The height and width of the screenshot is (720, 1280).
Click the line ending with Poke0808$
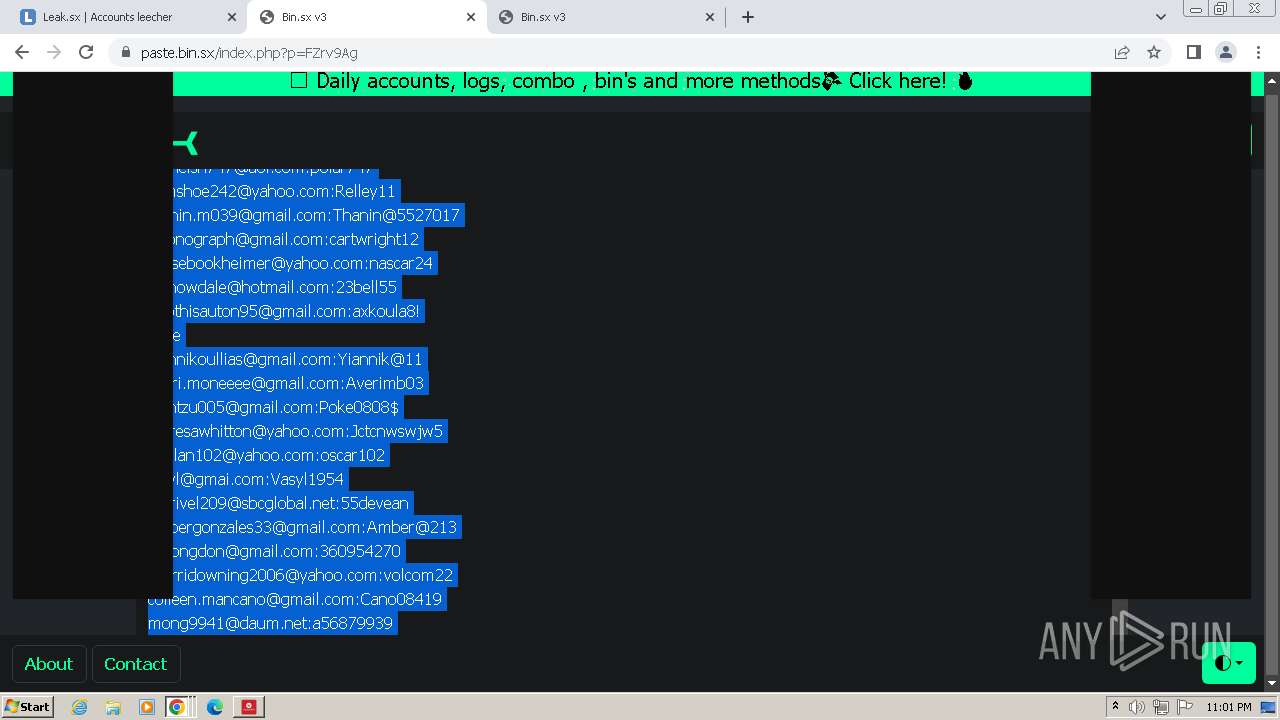click(288, 407)
